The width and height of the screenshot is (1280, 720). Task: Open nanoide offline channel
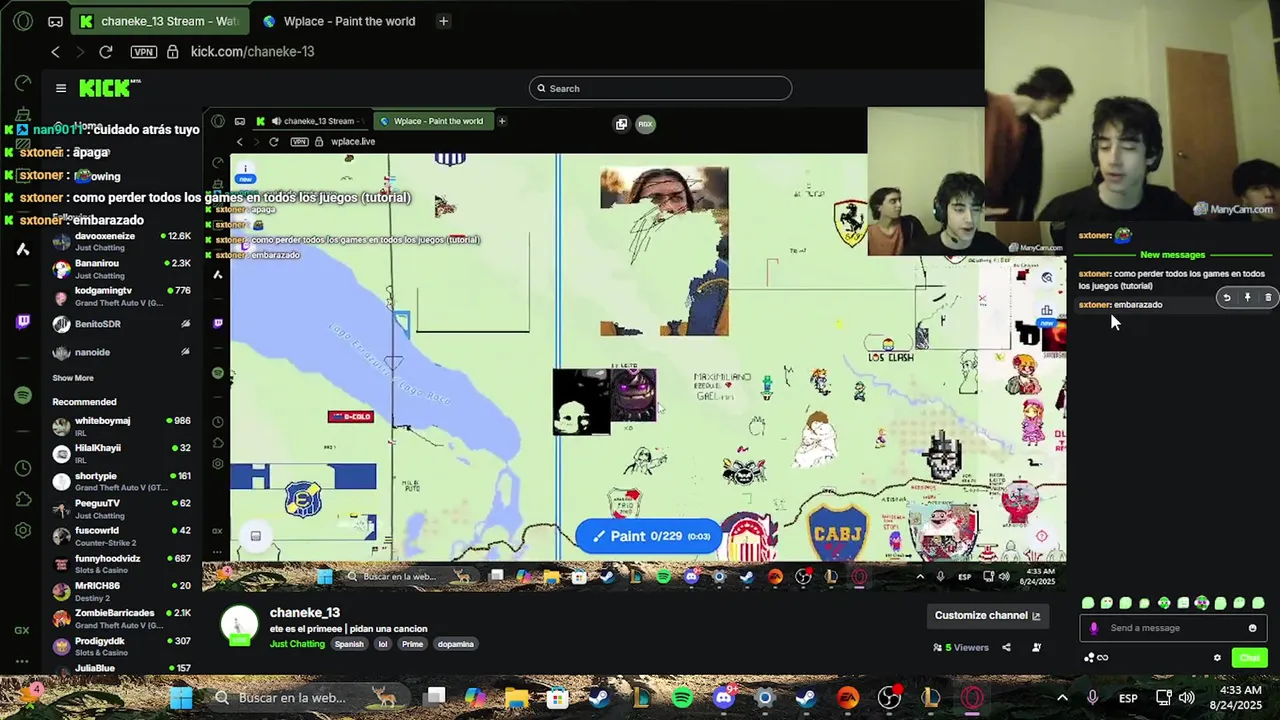click(120, 352)
